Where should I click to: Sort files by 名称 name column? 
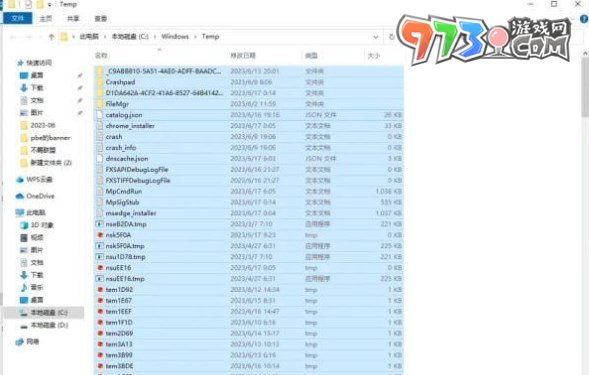coord(101,56)
